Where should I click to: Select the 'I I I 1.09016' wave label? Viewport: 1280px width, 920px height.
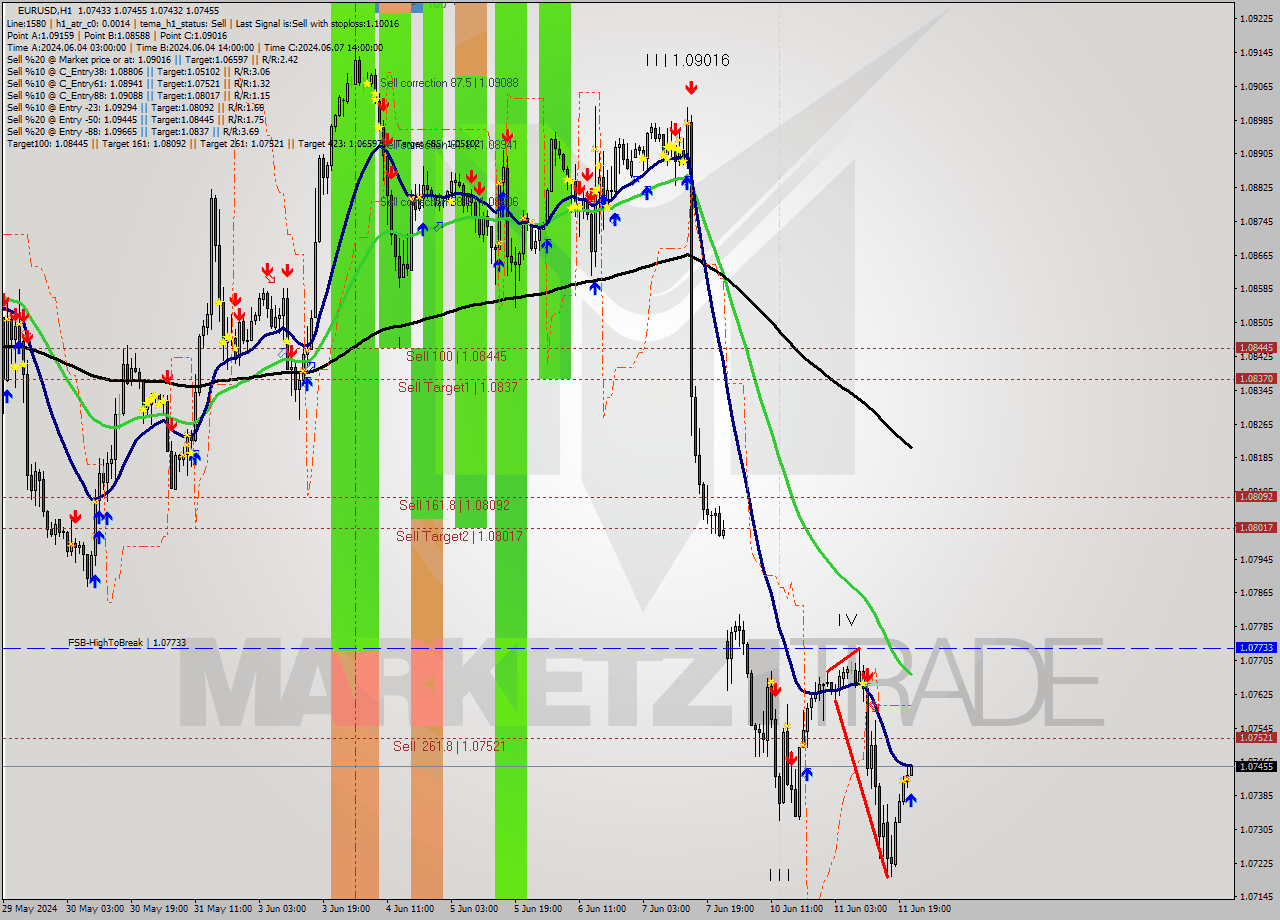pos(687,61)
